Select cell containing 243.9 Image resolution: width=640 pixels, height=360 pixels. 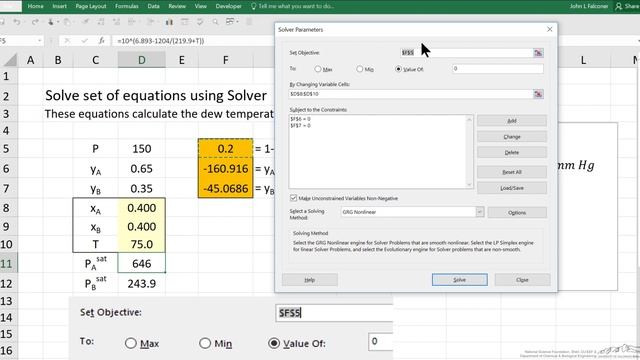click(x=142, y=283)
